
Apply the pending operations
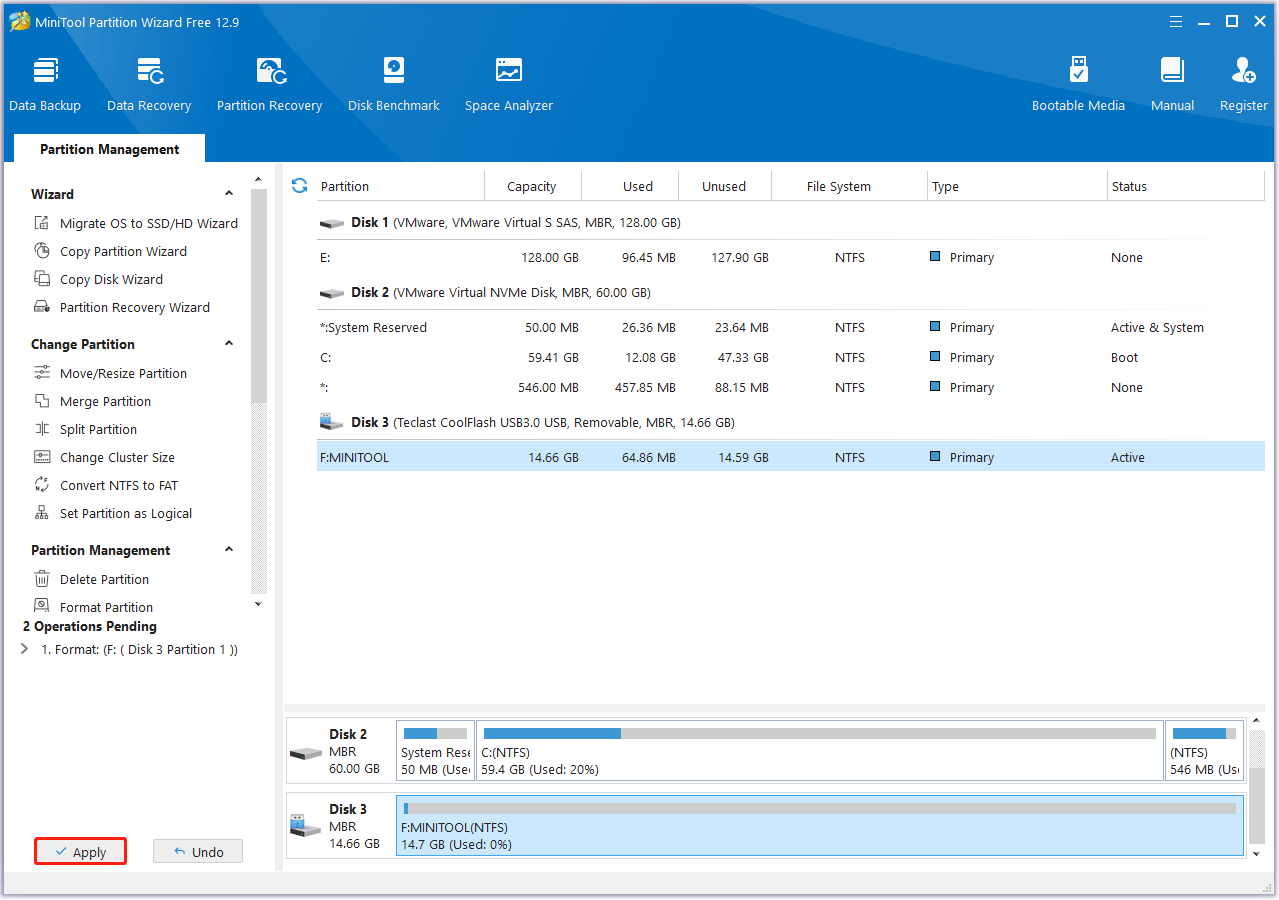[x=80, y=851]
